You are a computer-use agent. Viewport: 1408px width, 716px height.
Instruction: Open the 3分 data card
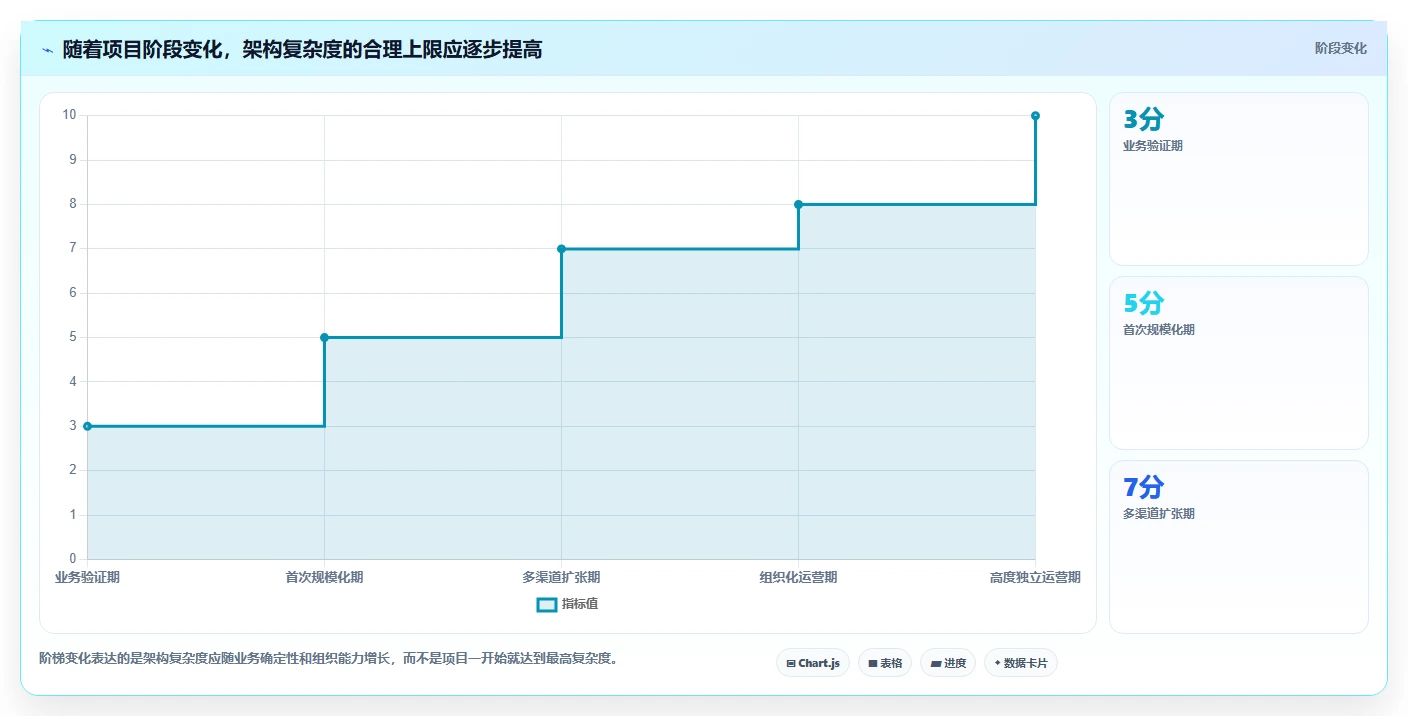[1238, 179]
